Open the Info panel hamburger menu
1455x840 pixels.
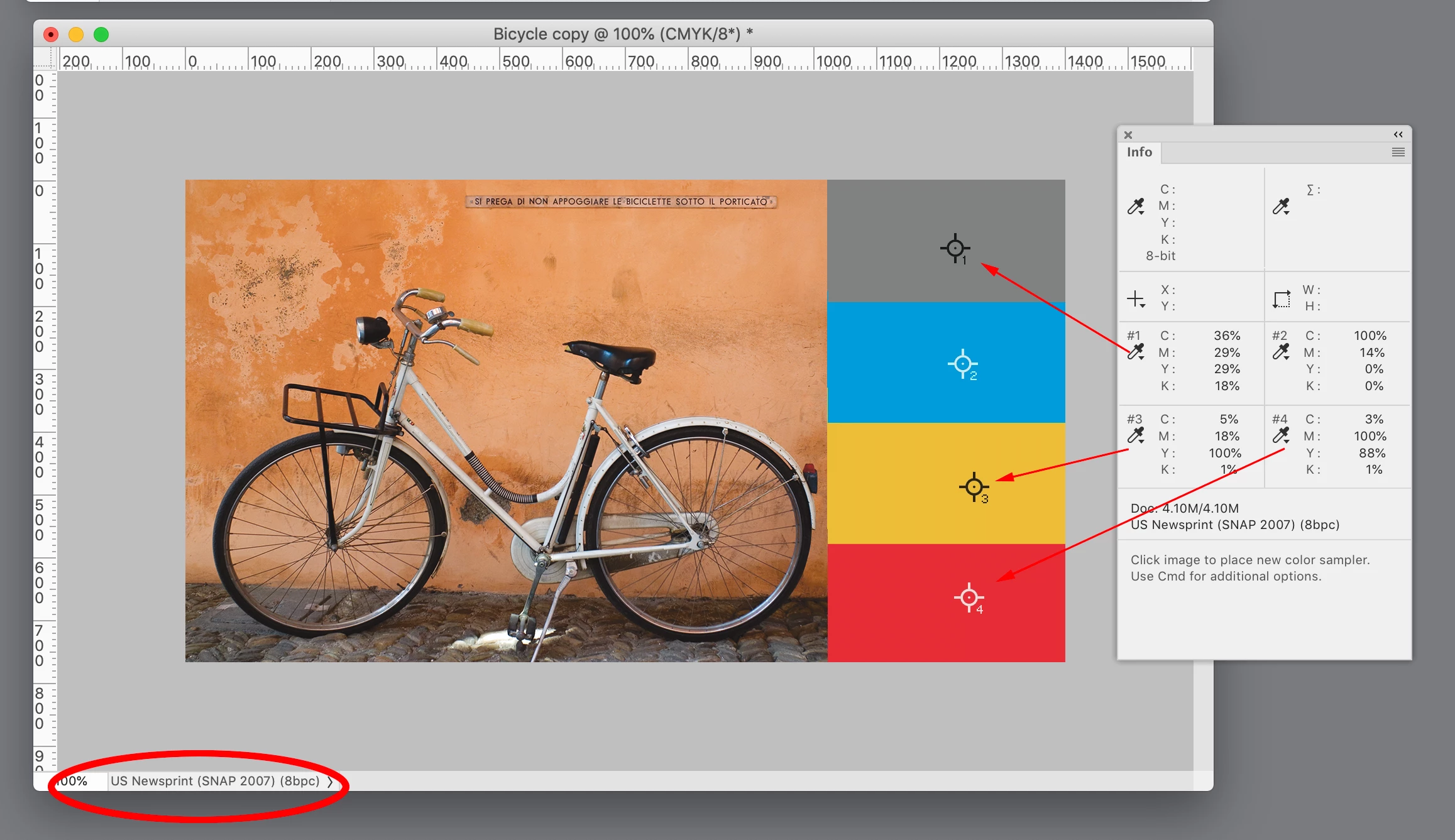[1398, 152]
